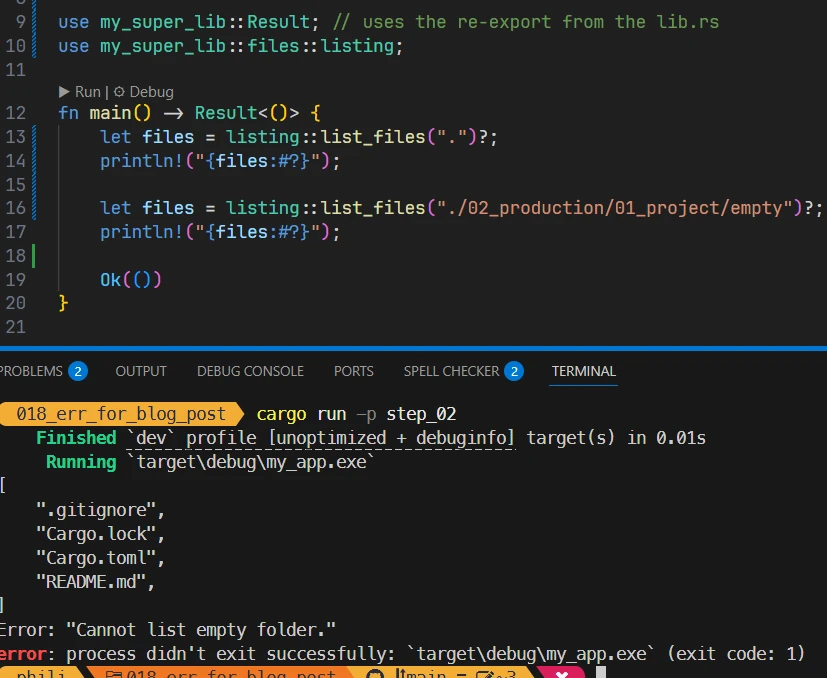Open the Output tab

(x=141, y=371)
